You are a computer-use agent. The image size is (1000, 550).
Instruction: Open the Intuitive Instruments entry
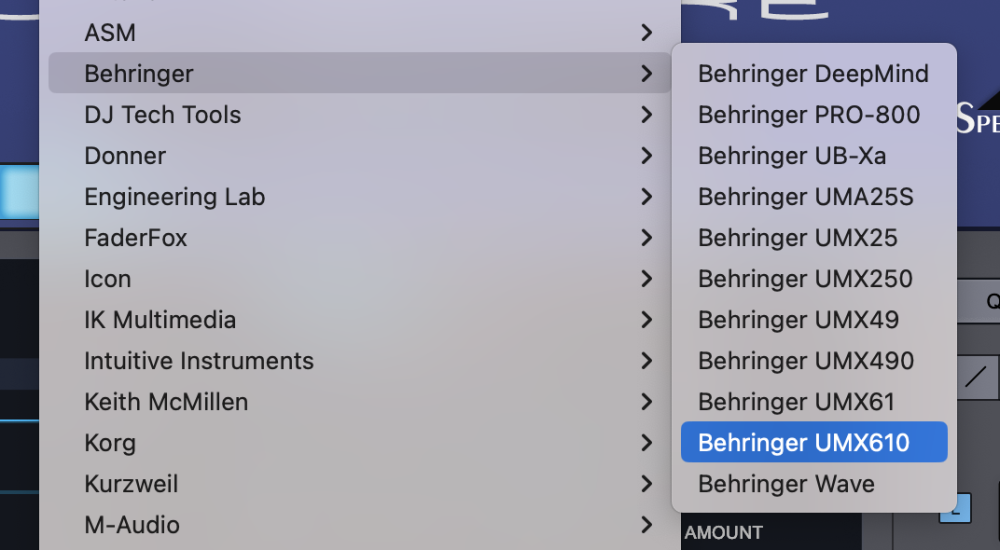tap(199, 361)
